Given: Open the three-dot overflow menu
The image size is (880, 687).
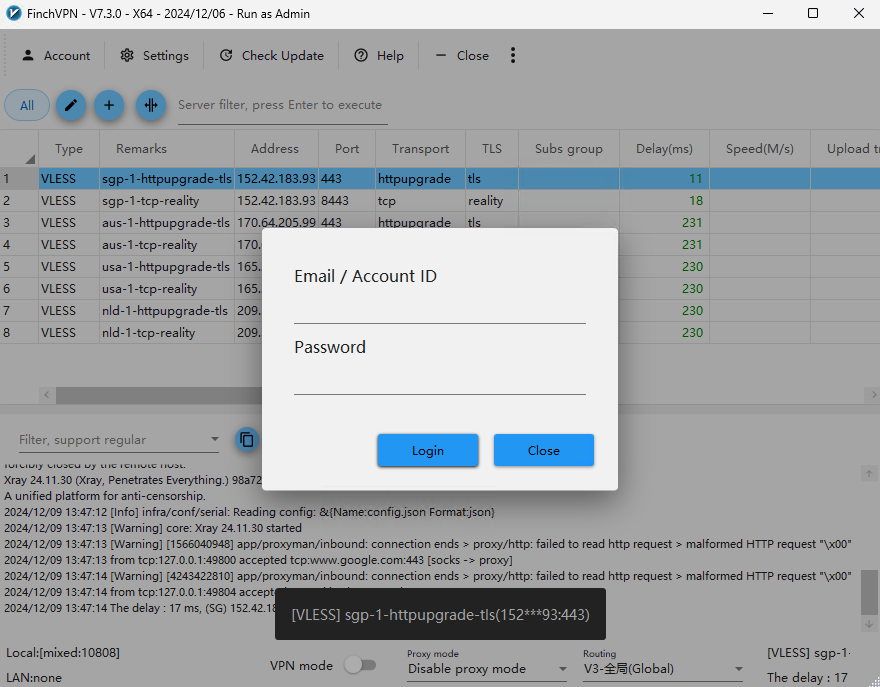Looking at the screenshot, I should coord(512,56).
